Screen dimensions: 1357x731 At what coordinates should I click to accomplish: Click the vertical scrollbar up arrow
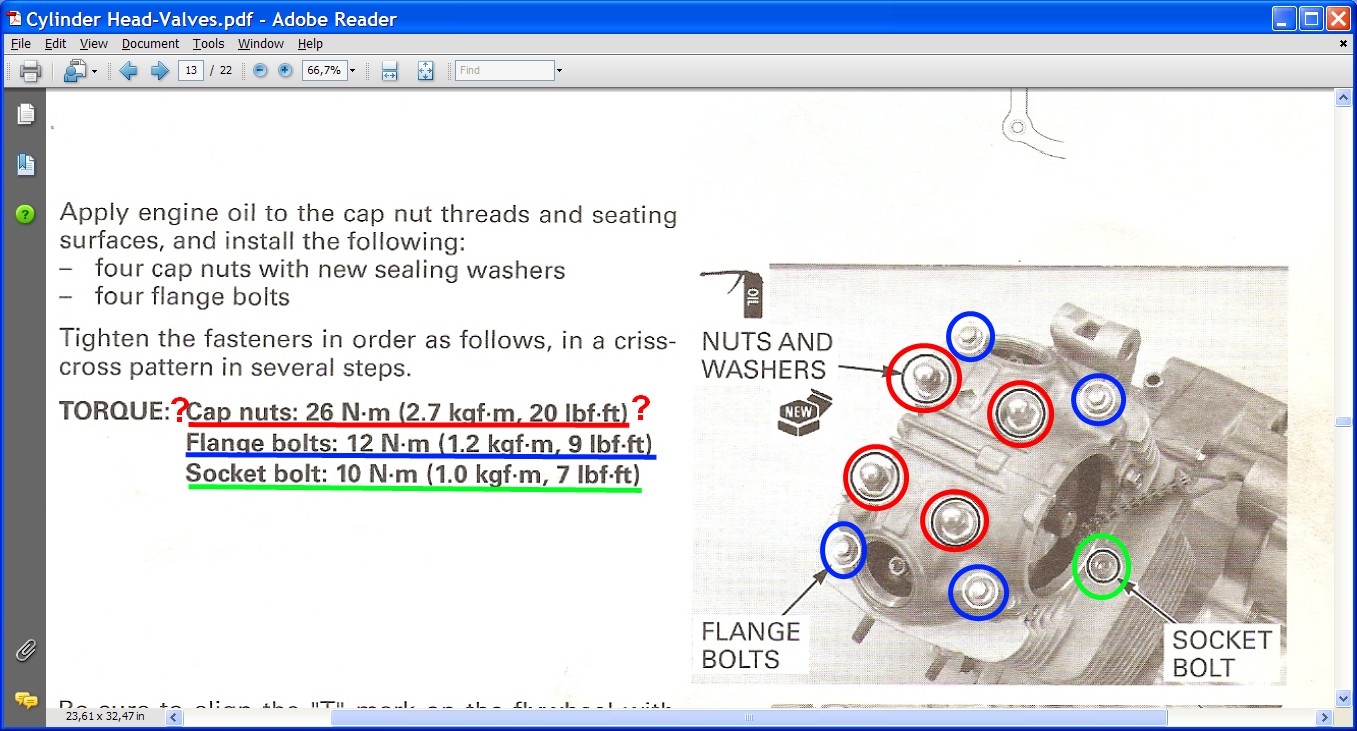click(1344, 98)
